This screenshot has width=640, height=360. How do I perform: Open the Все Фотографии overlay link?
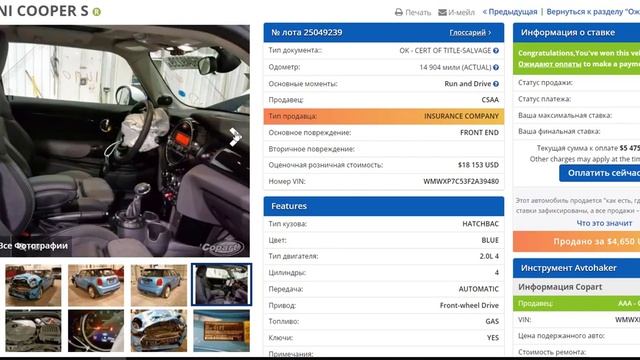[33, 246]
